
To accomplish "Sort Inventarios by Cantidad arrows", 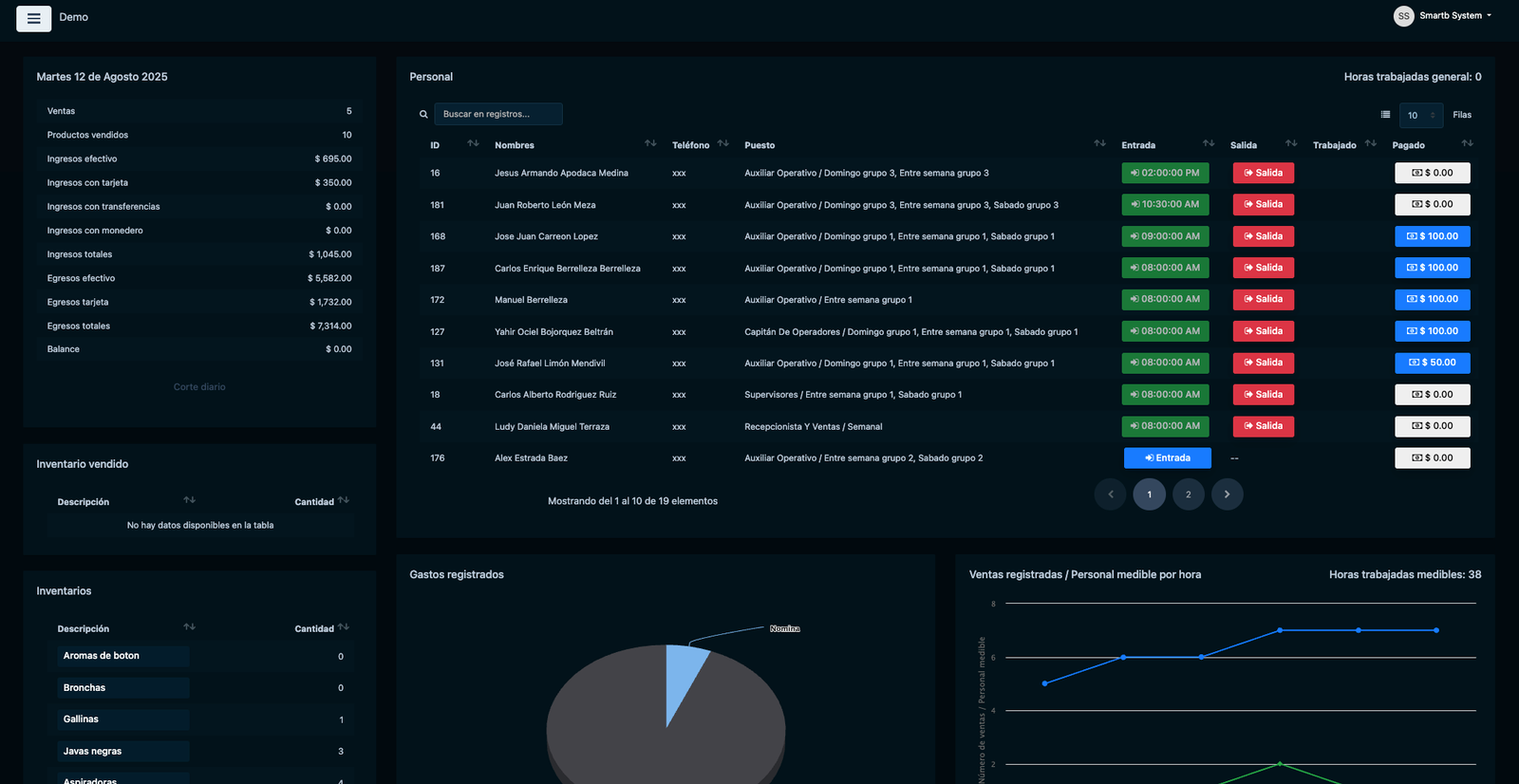I will [x=344, y=627].
